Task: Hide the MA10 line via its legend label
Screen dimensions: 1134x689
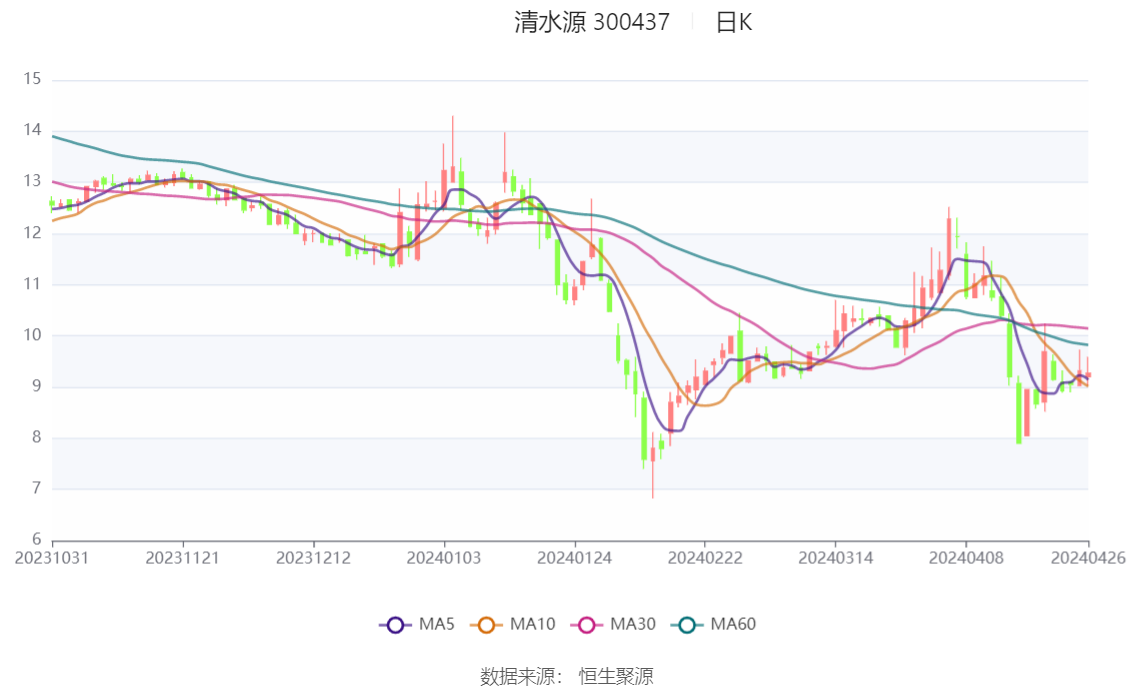Action: coord(532,625)
